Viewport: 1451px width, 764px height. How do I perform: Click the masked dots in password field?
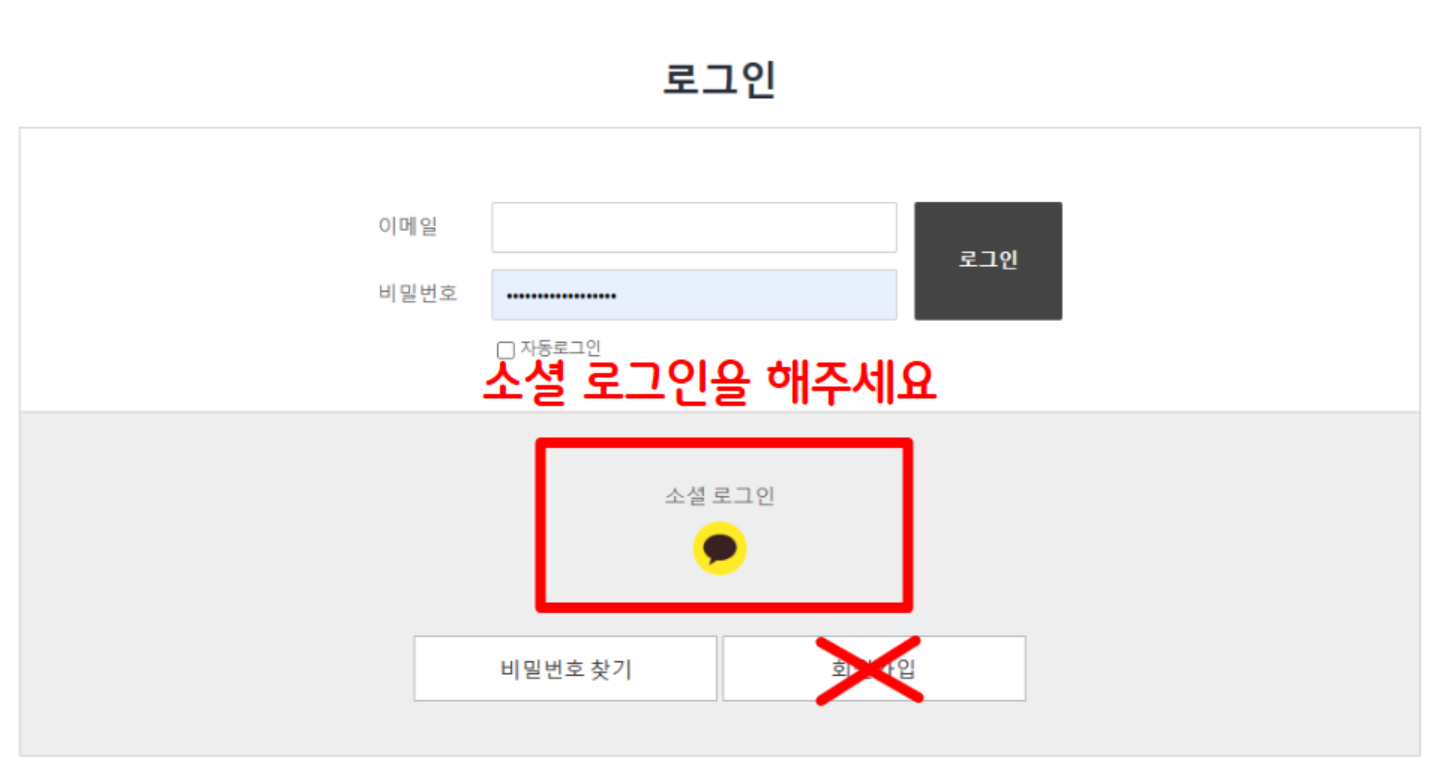(561, 296)
